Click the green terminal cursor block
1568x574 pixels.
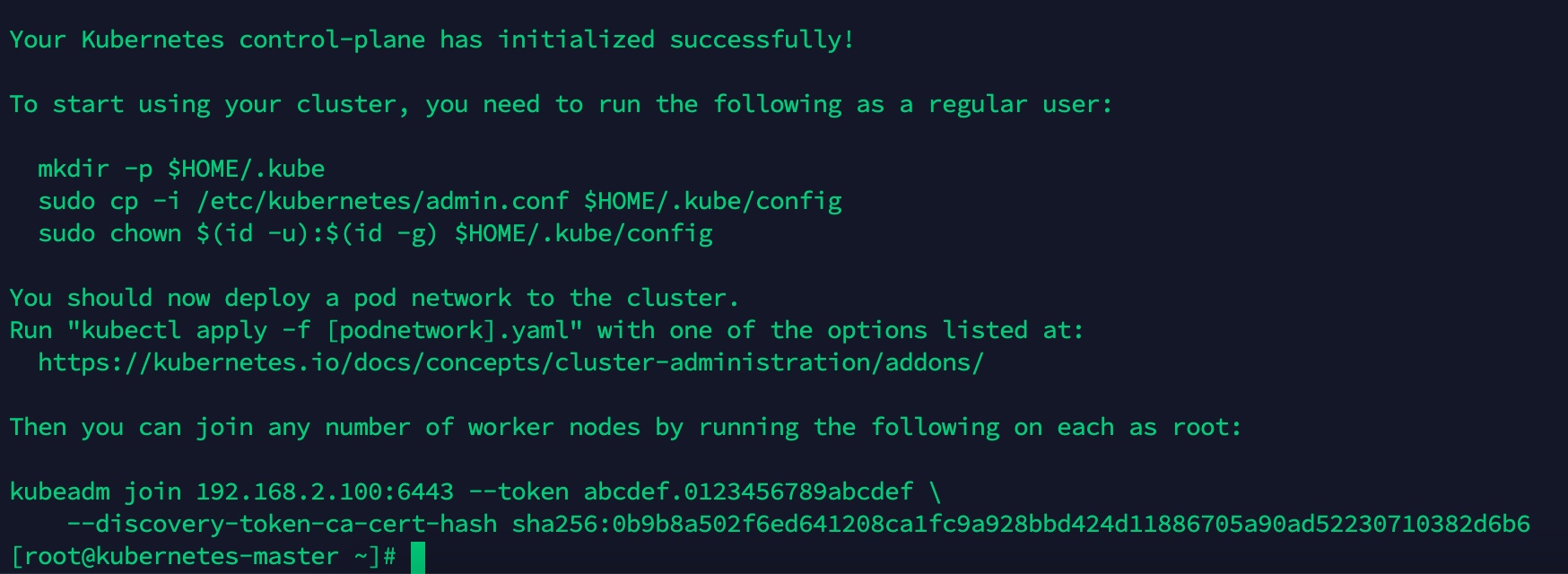point(418,557)
